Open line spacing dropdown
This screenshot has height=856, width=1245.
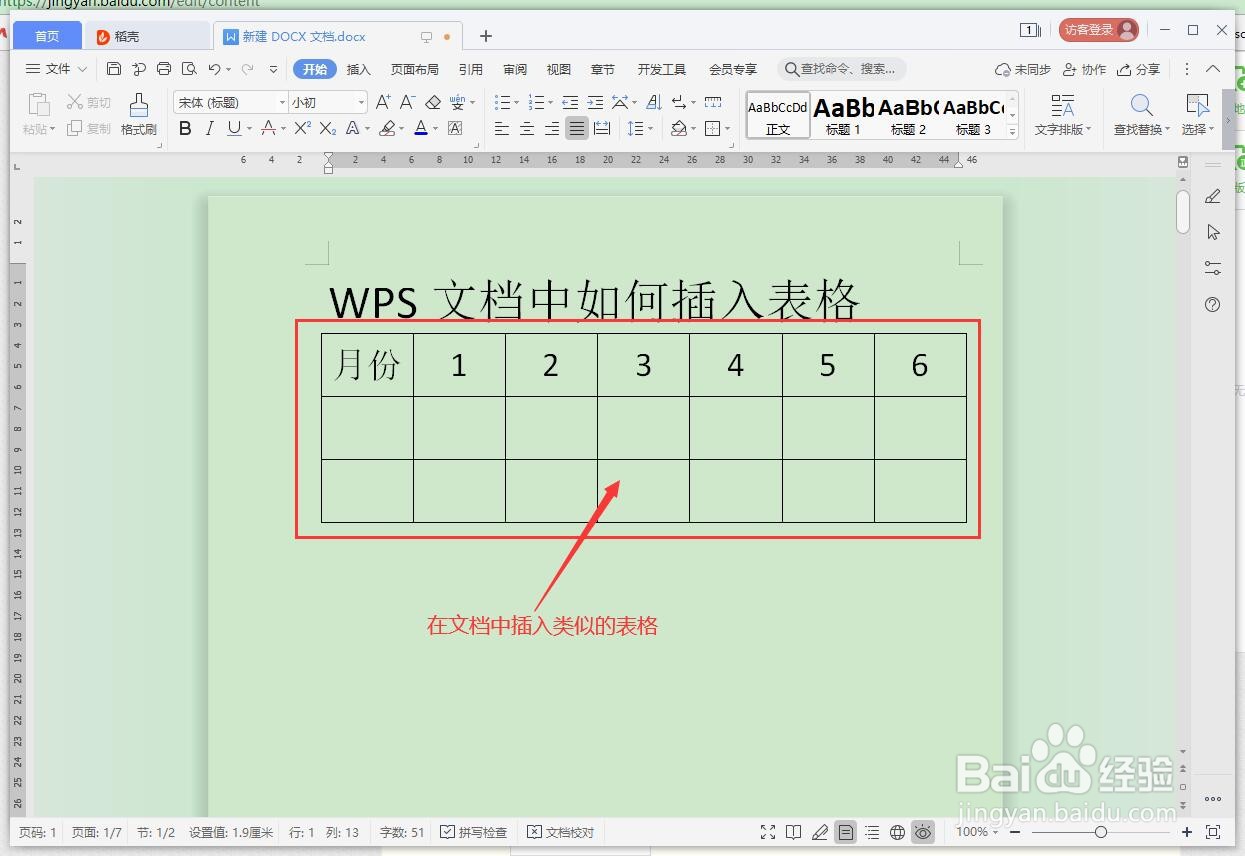coord(651,129)
